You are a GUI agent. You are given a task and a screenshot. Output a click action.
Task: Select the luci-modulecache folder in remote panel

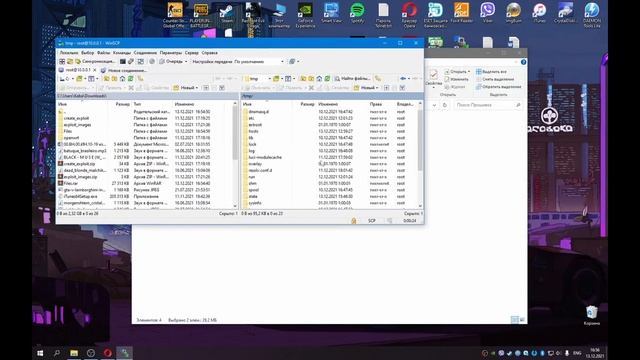point(264,157)
